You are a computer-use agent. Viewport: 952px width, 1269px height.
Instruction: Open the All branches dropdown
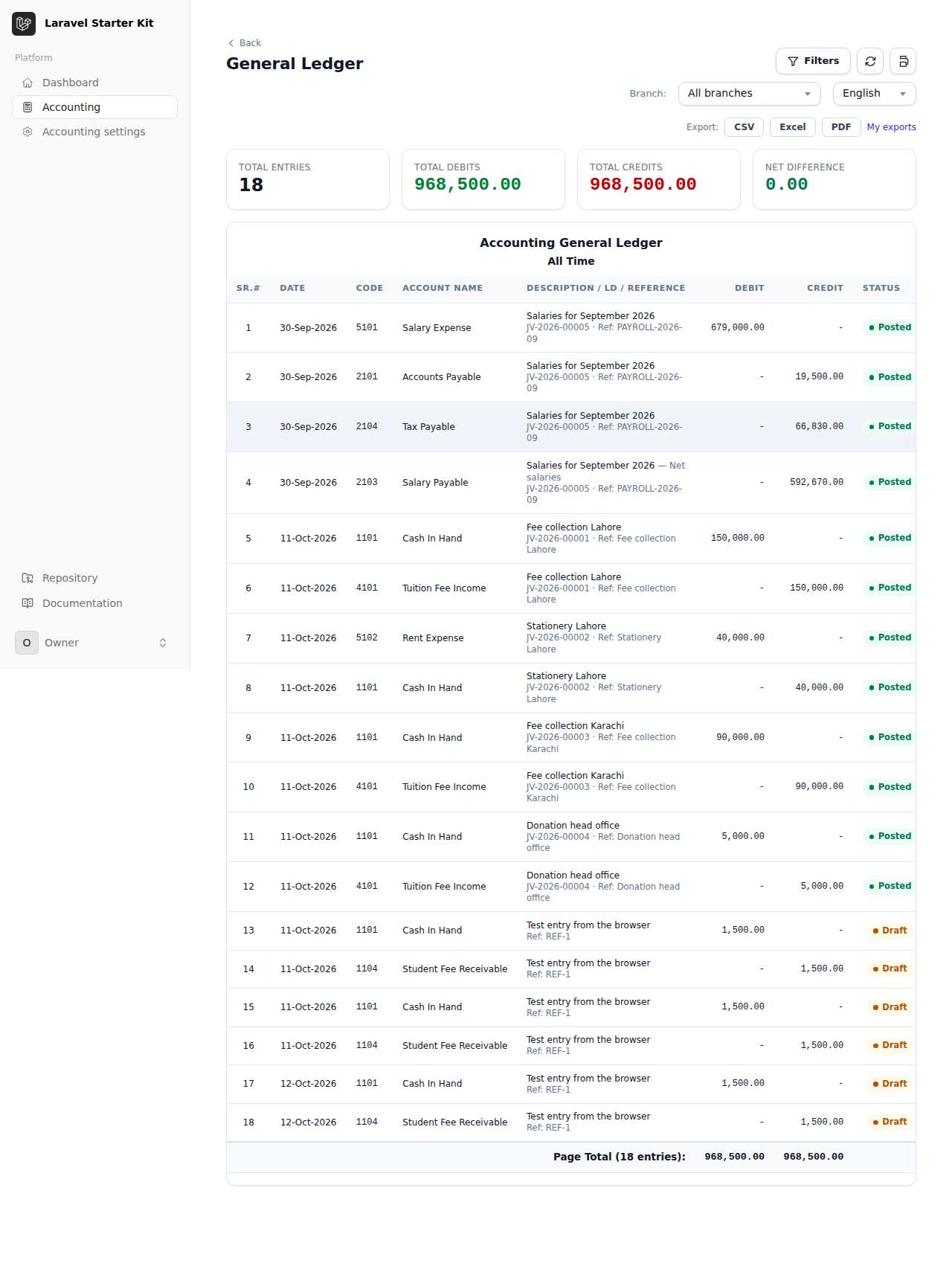click(750, 94)
